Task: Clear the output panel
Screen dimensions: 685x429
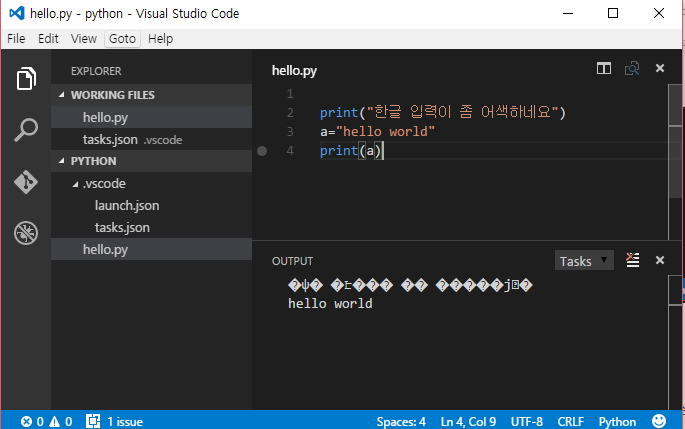Action: [x=632, y=260]
